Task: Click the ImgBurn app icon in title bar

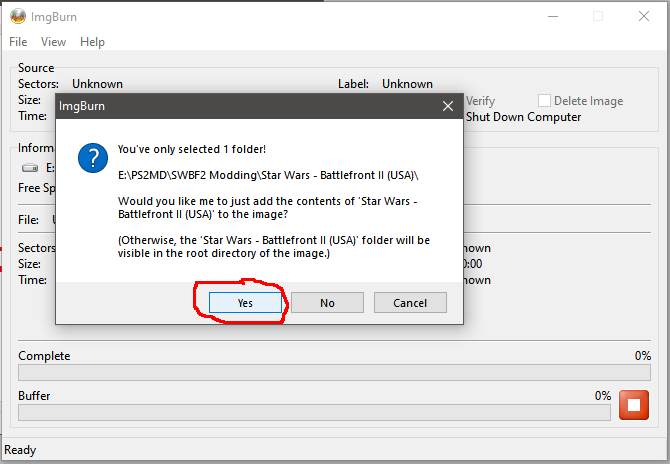Action: pos(18,17)
